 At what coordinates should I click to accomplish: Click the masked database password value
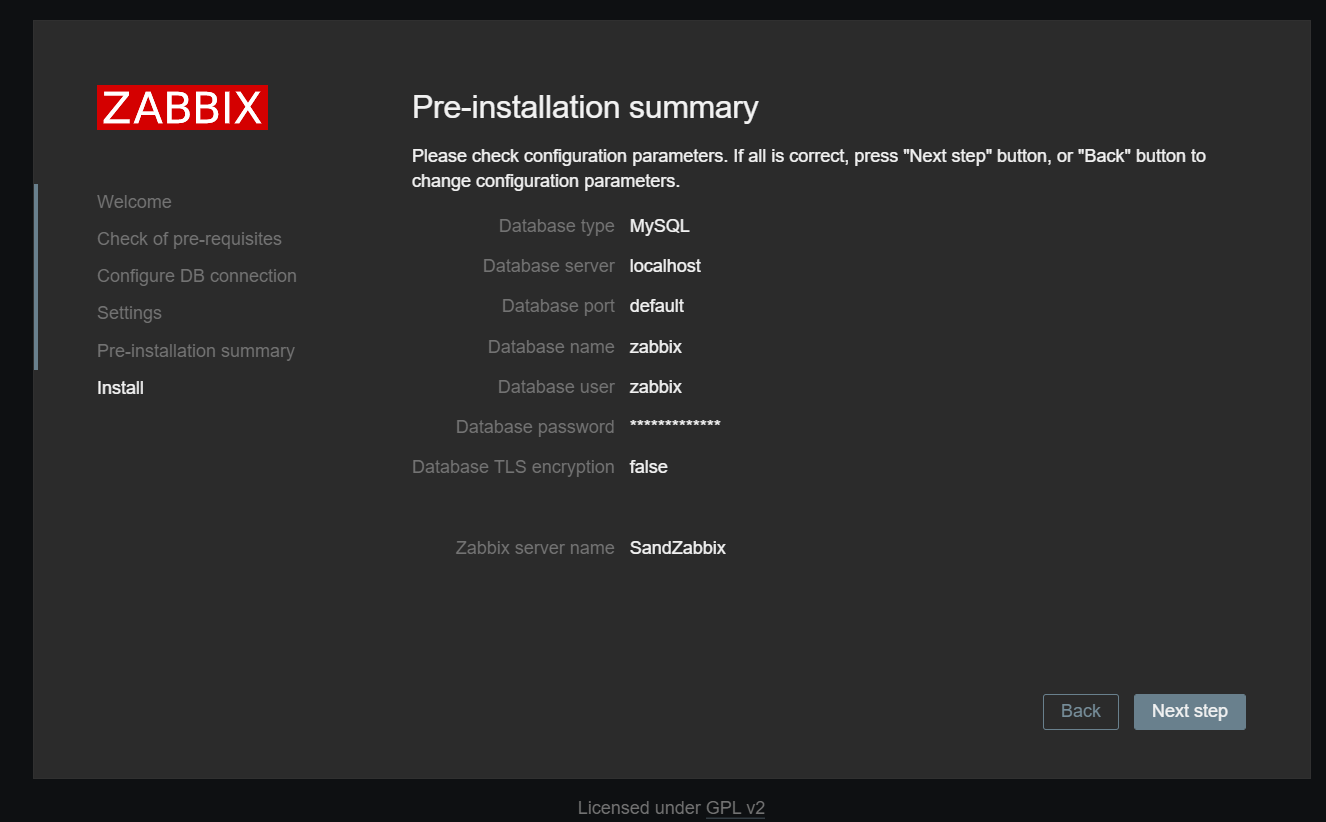click(674, 426)
